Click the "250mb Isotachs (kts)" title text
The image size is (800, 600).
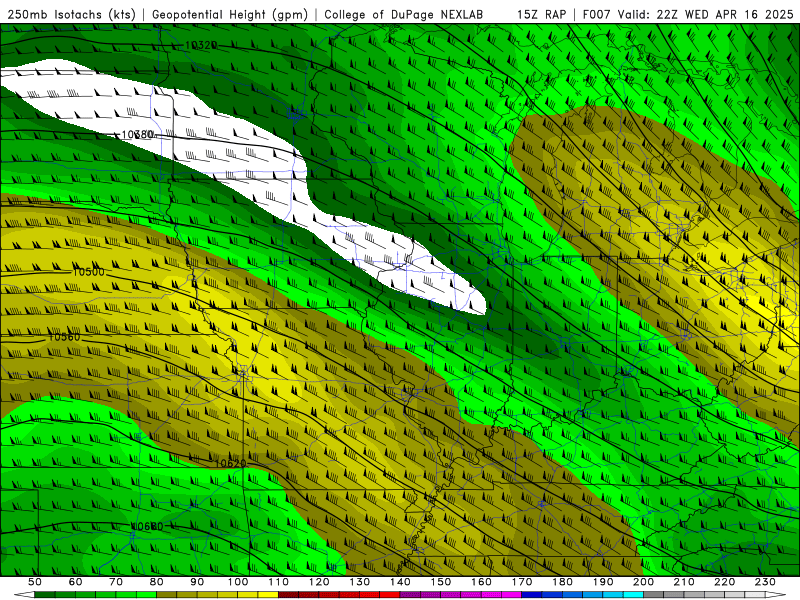(x=71, y=14)
